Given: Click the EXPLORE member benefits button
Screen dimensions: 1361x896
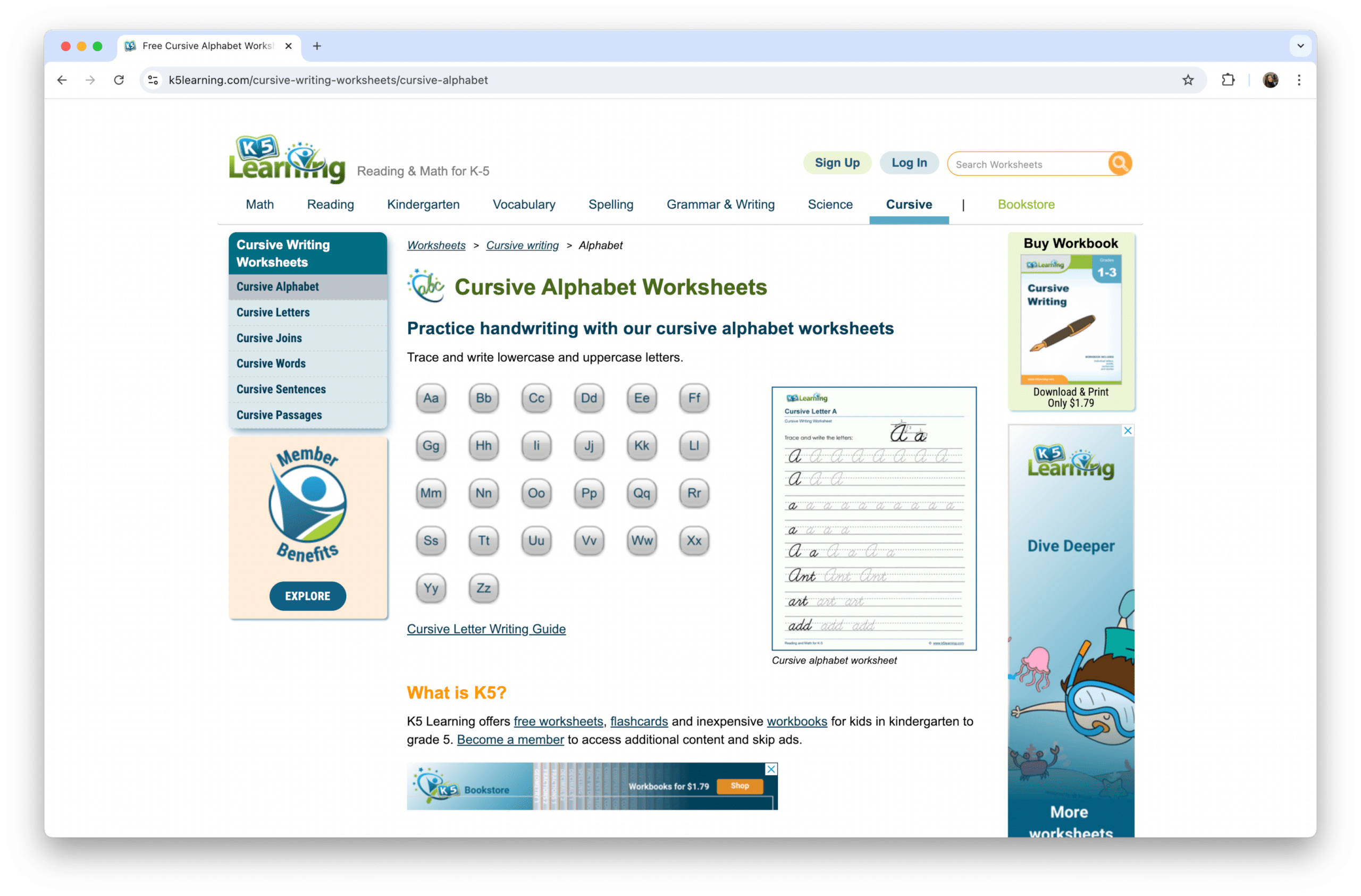Looking at the screenshot, I should [x=308, y=596].
